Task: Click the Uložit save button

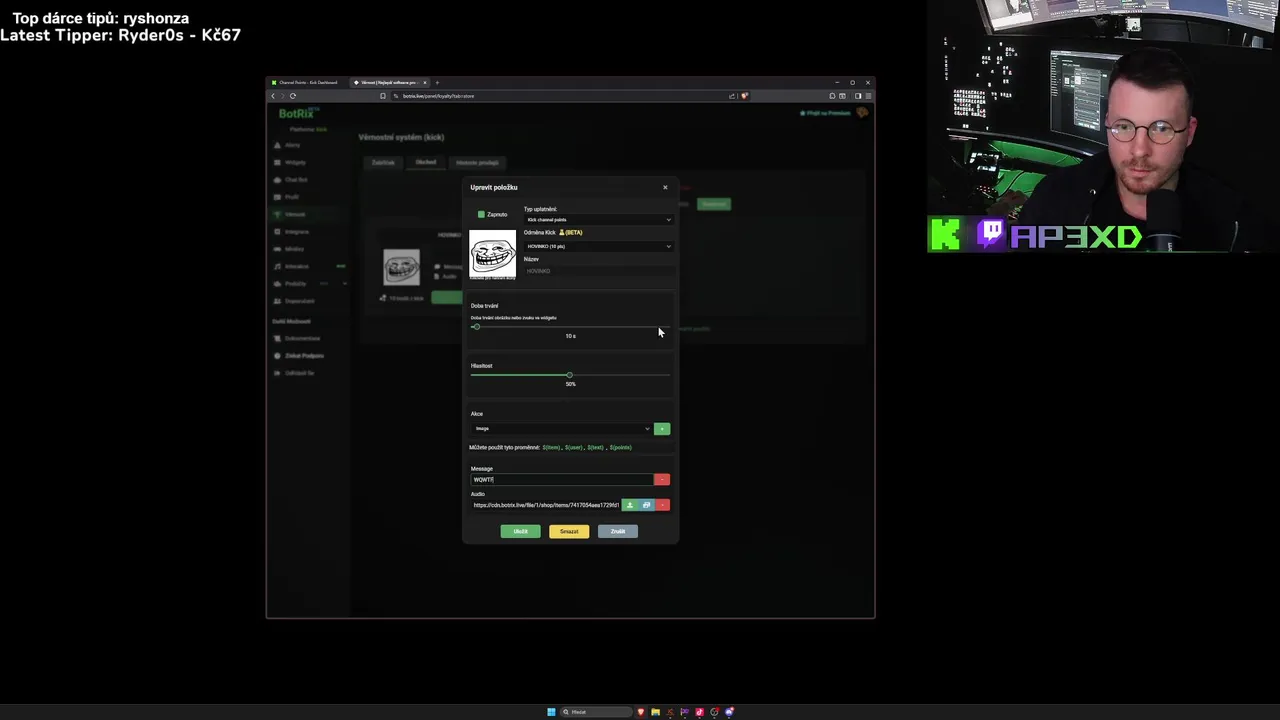Action: click(520, 531)
